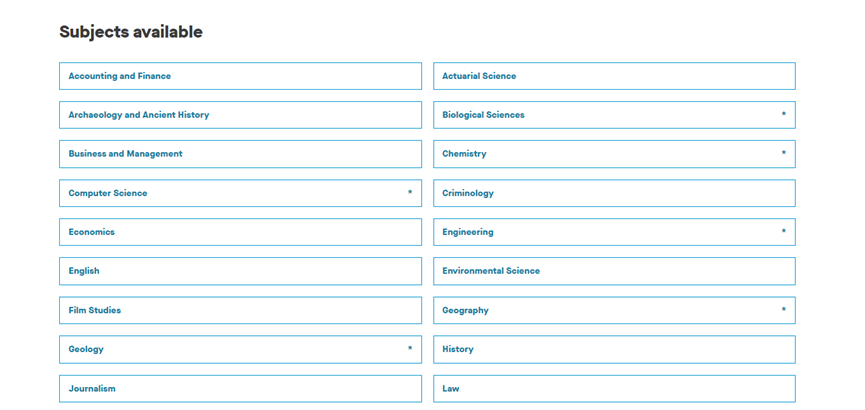Viewport: 865px width, 410px height.
Task: Open the Computer Science subject
Action: click(240, 193)
